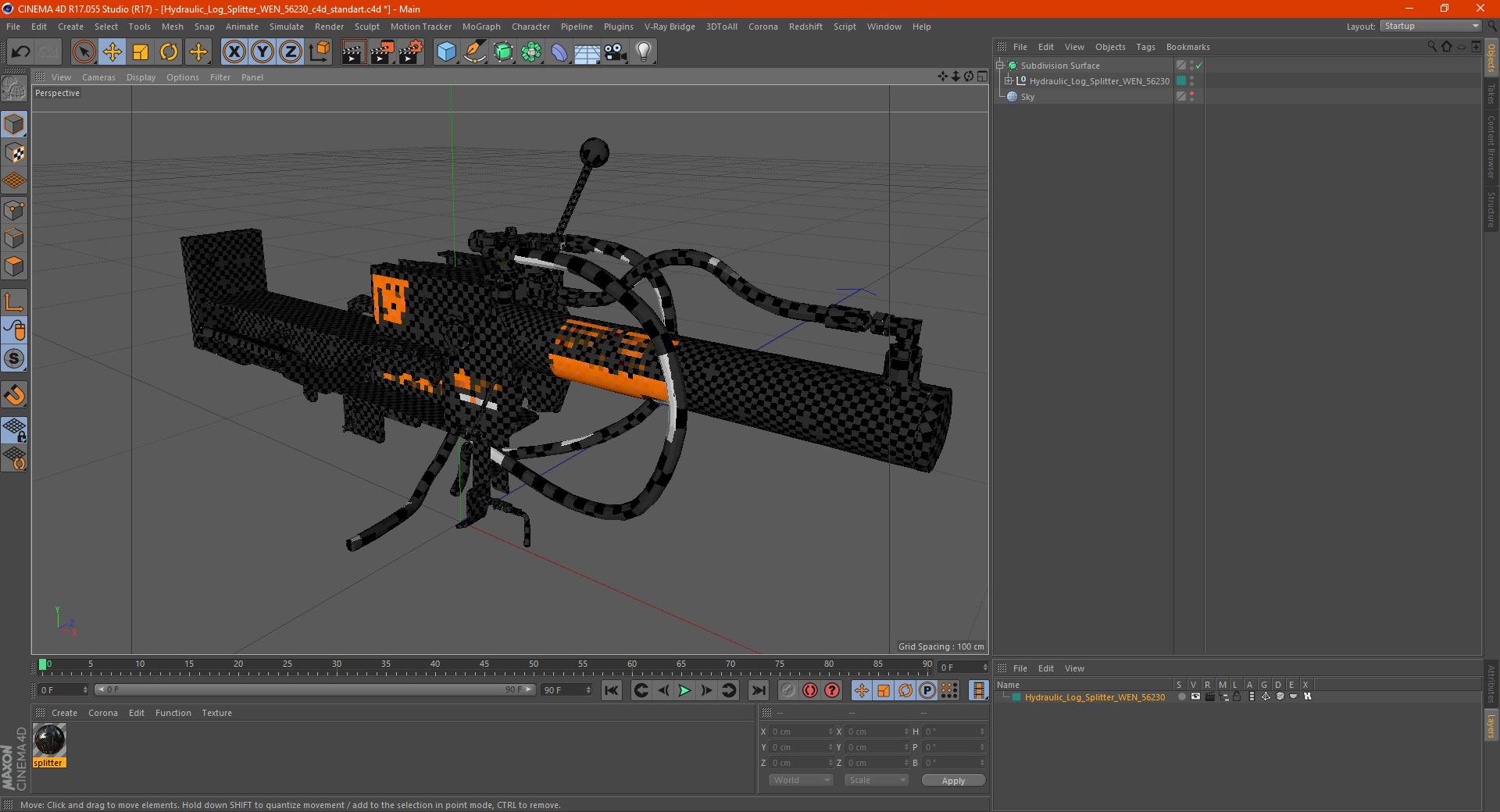Toggle Autokeying button

click(810, 690)
